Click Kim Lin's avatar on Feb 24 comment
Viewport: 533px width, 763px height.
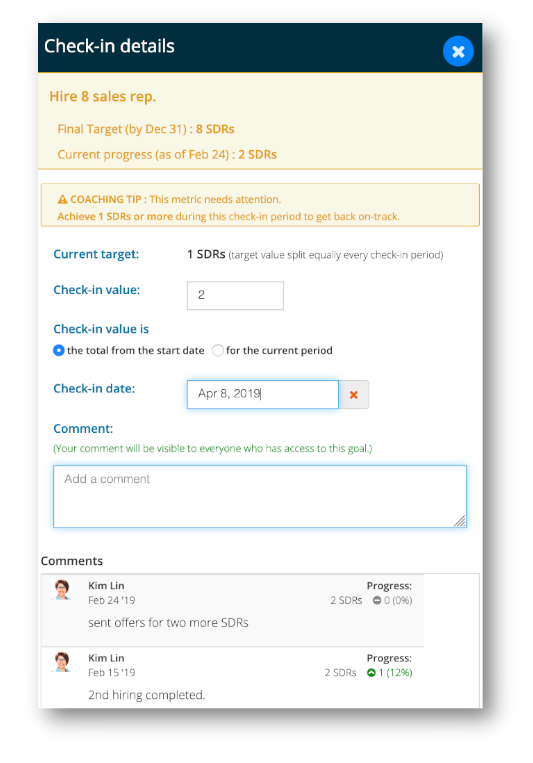click(x=62, y=589)
